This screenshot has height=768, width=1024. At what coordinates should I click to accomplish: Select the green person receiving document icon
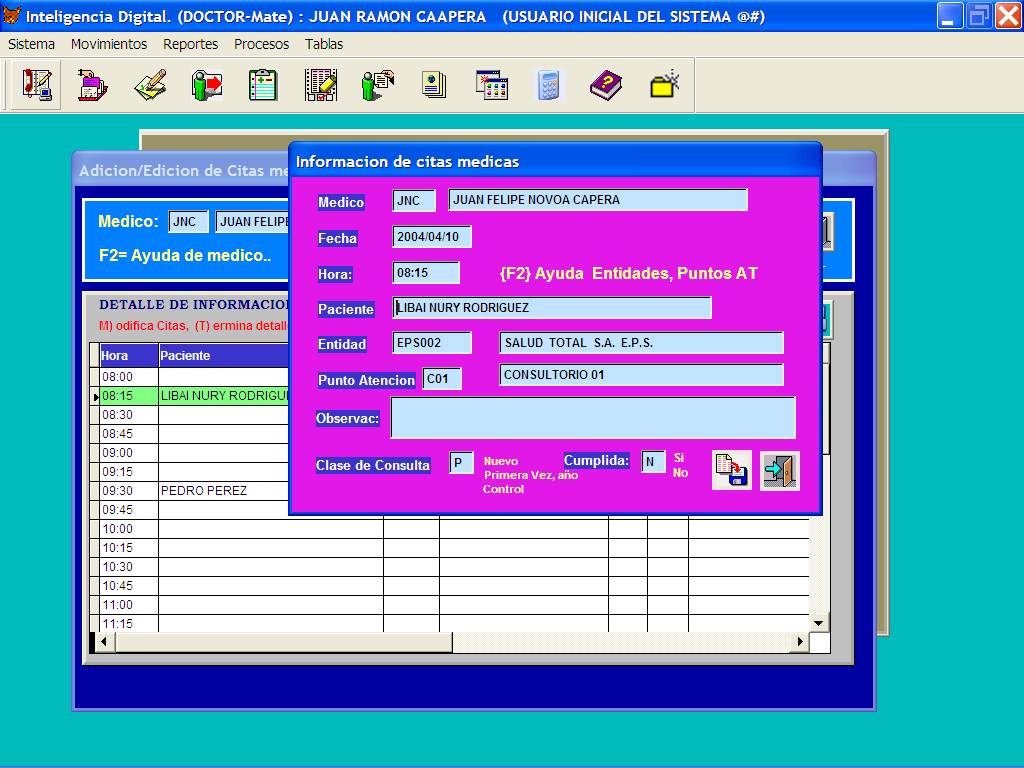click(x=378, y=86)
